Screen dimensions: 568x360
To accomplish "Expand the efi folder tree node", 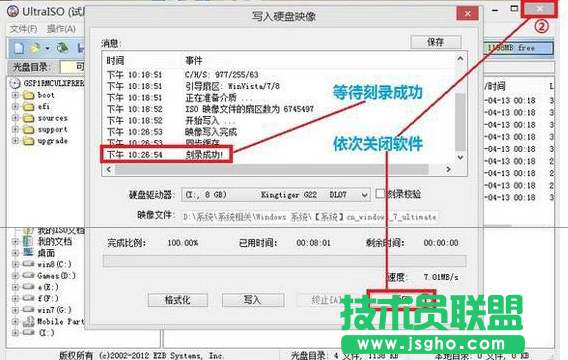I will tap(15, 107).
